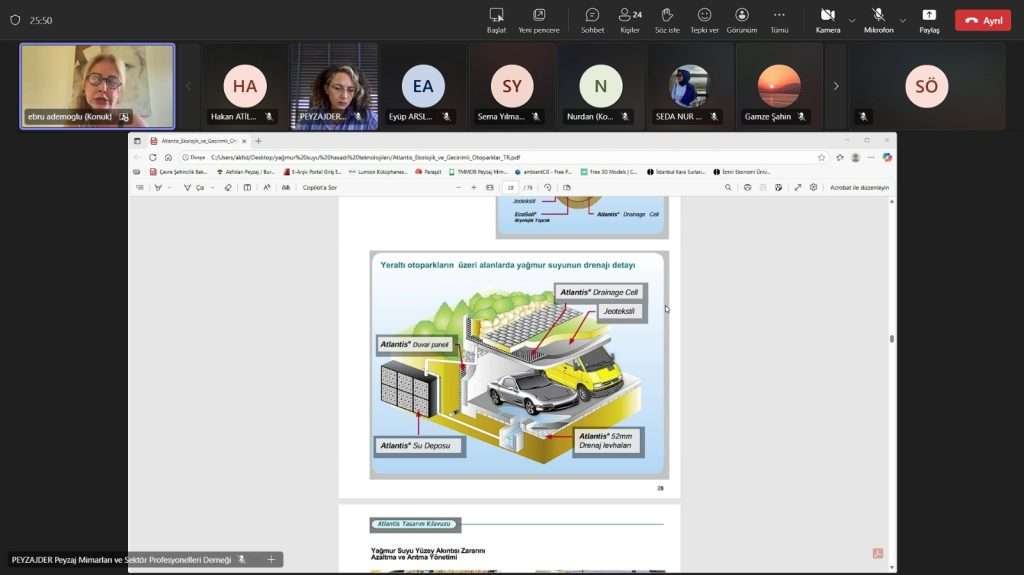Image resolution: width=1024 pixels, height=575 pixels.
Task: Open Tümü more options
Action: (x=779, y=20)
